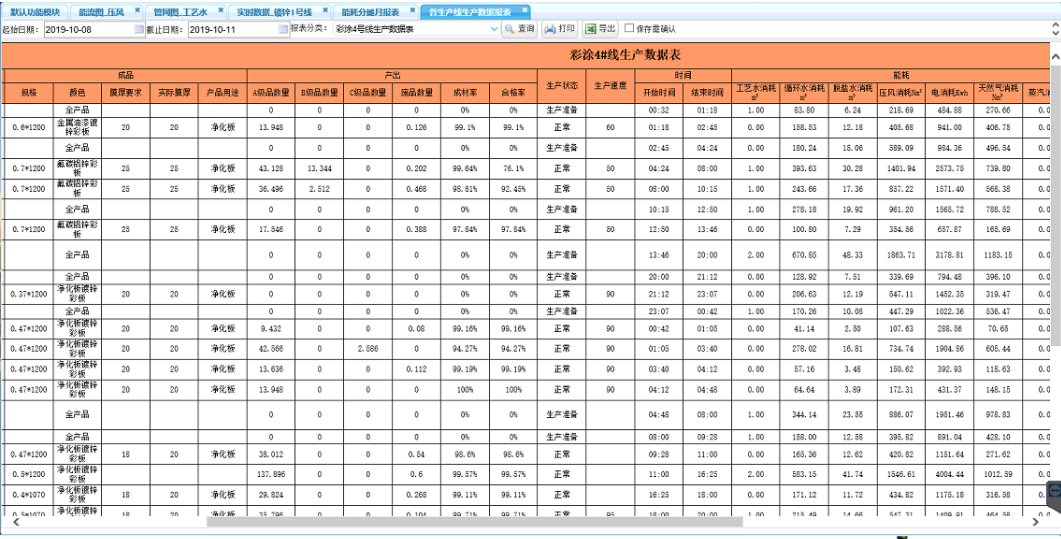1061x539 pixels.
Task: Switch to the 默认功能模块 tab
Action: [34, 10]
